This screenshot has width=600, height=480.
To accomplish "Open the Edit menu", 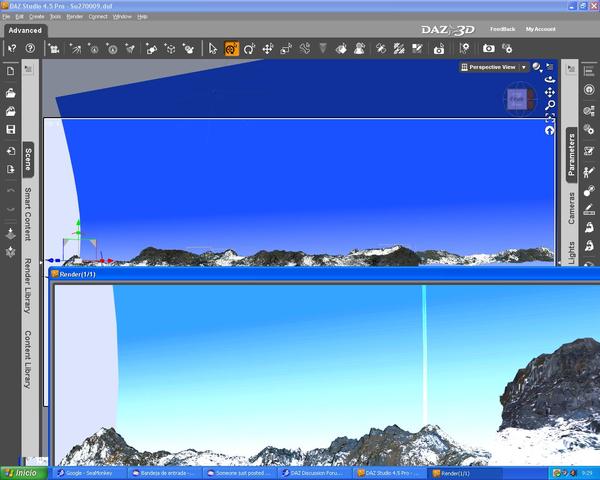I will [20, 17].
